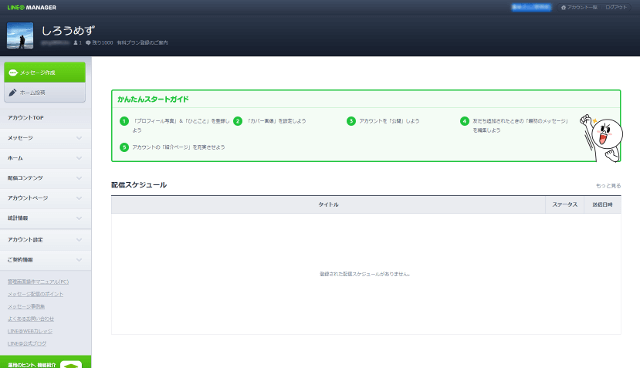This screenshot has width=640, height=368.
Task: Expand the アカウント設定 chevron arrow
Action: [x=79, y=239]
